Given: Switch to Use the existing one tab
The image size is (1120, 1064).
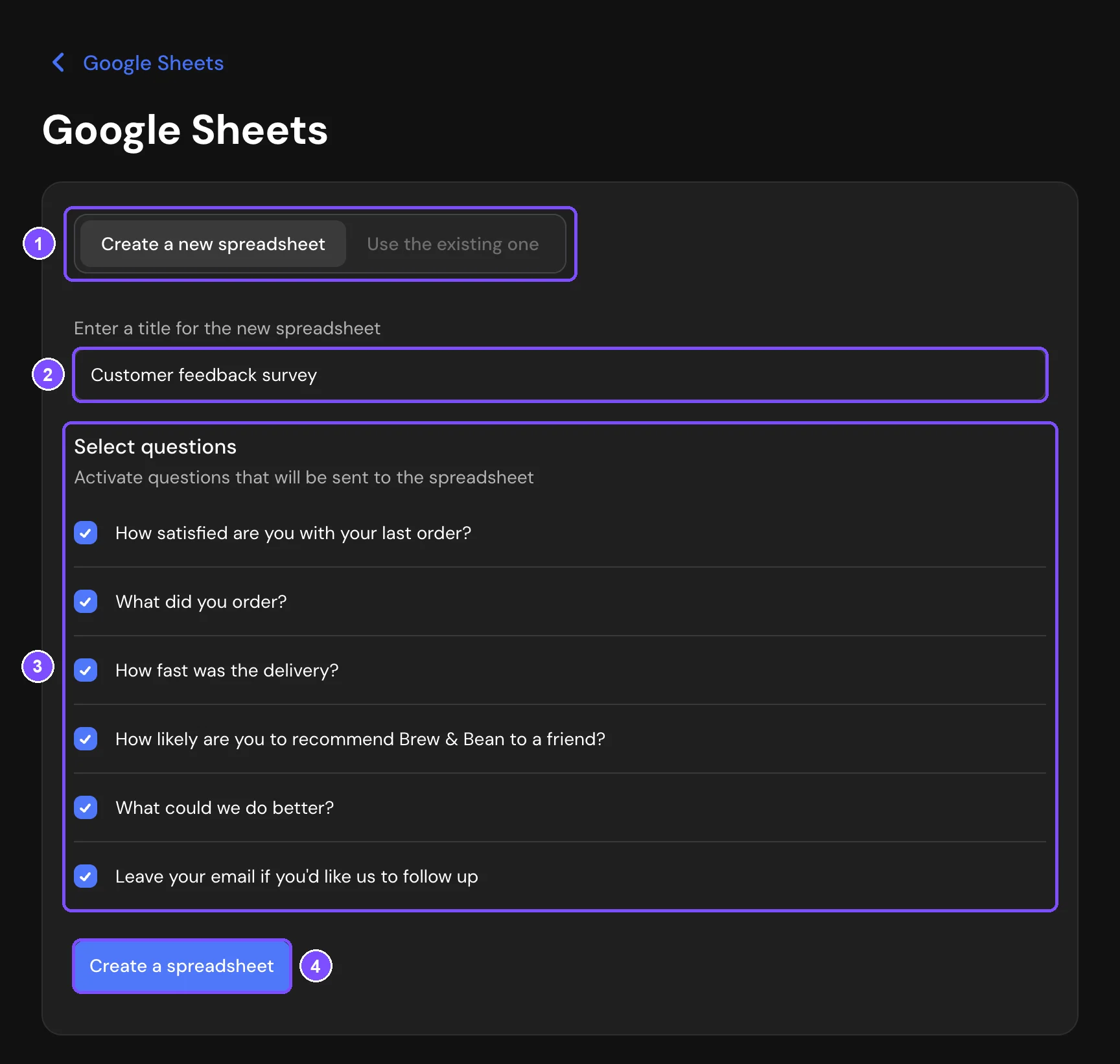Looking at the screenshot, I should [x=452, y=244].
